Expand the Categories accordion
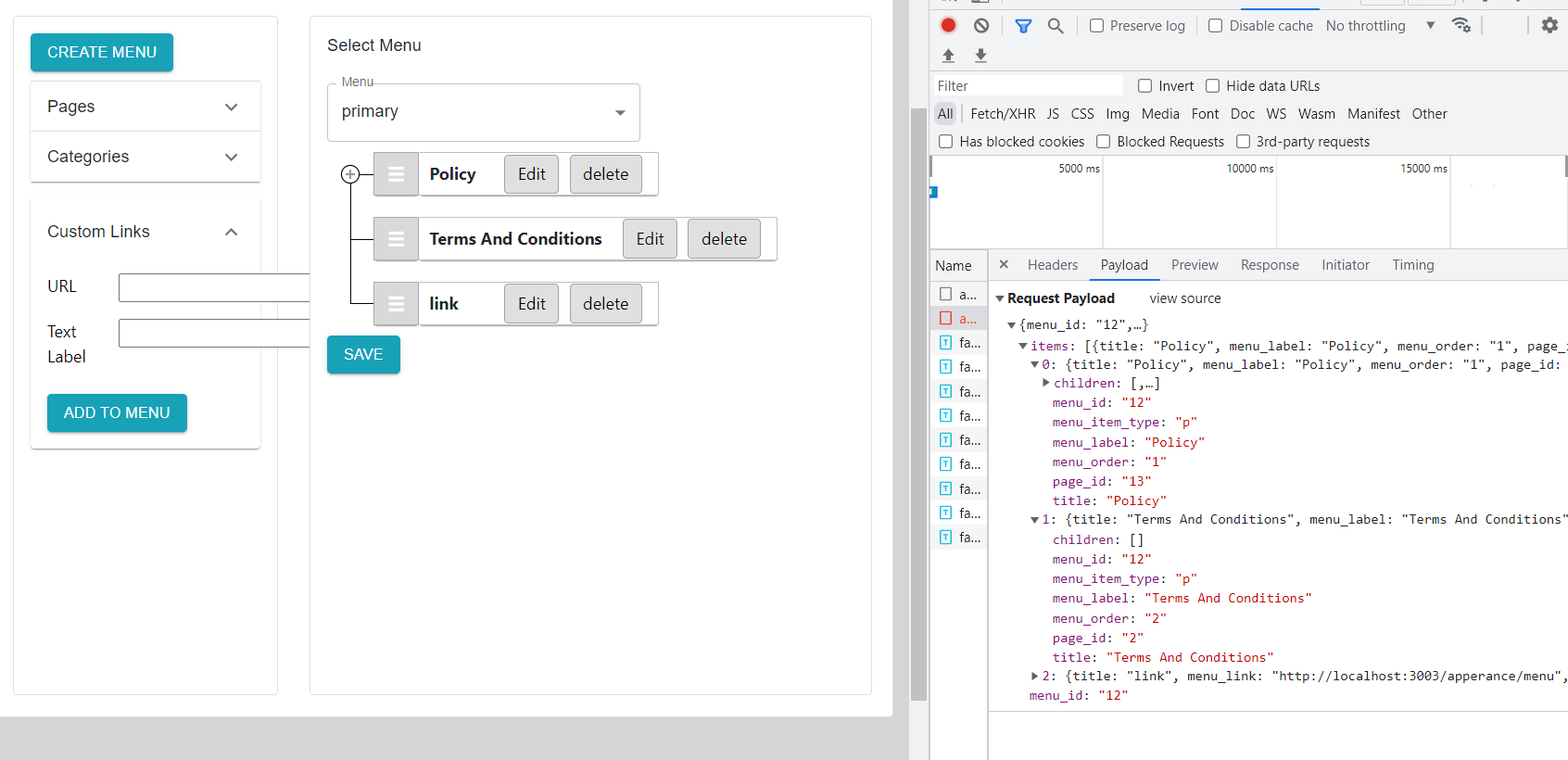1568x760 pixels. 145,157
